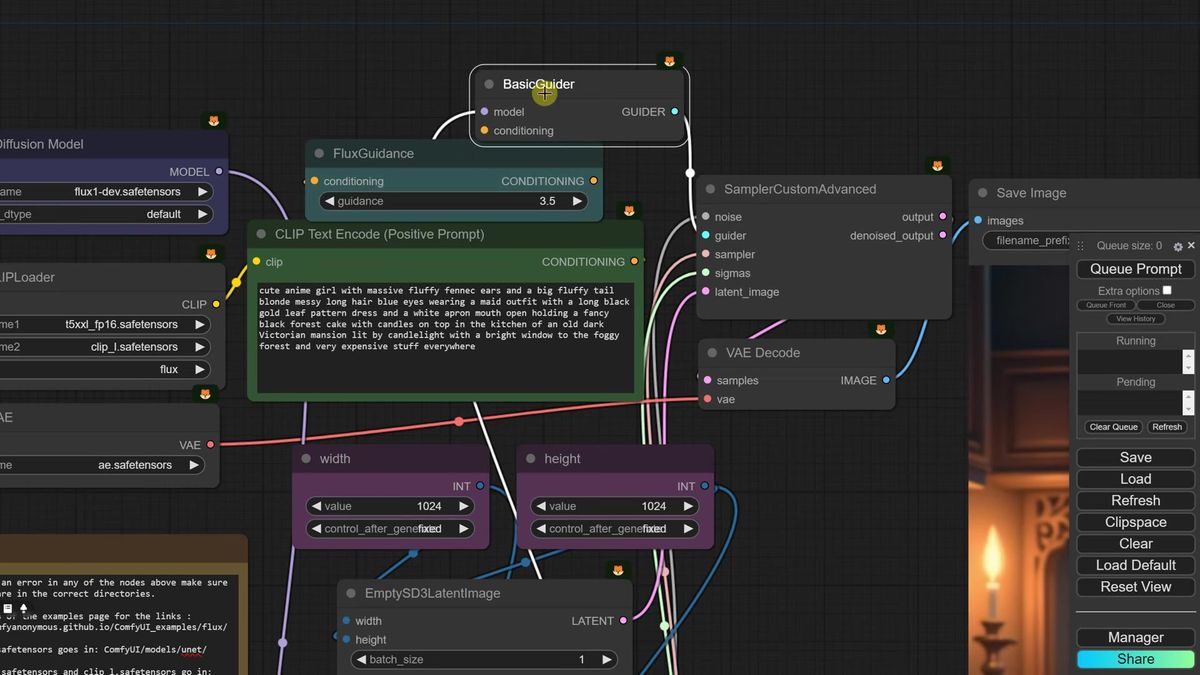Decrease width value with left arrow
Screen dimensions: 1200x675
point(316,506)
